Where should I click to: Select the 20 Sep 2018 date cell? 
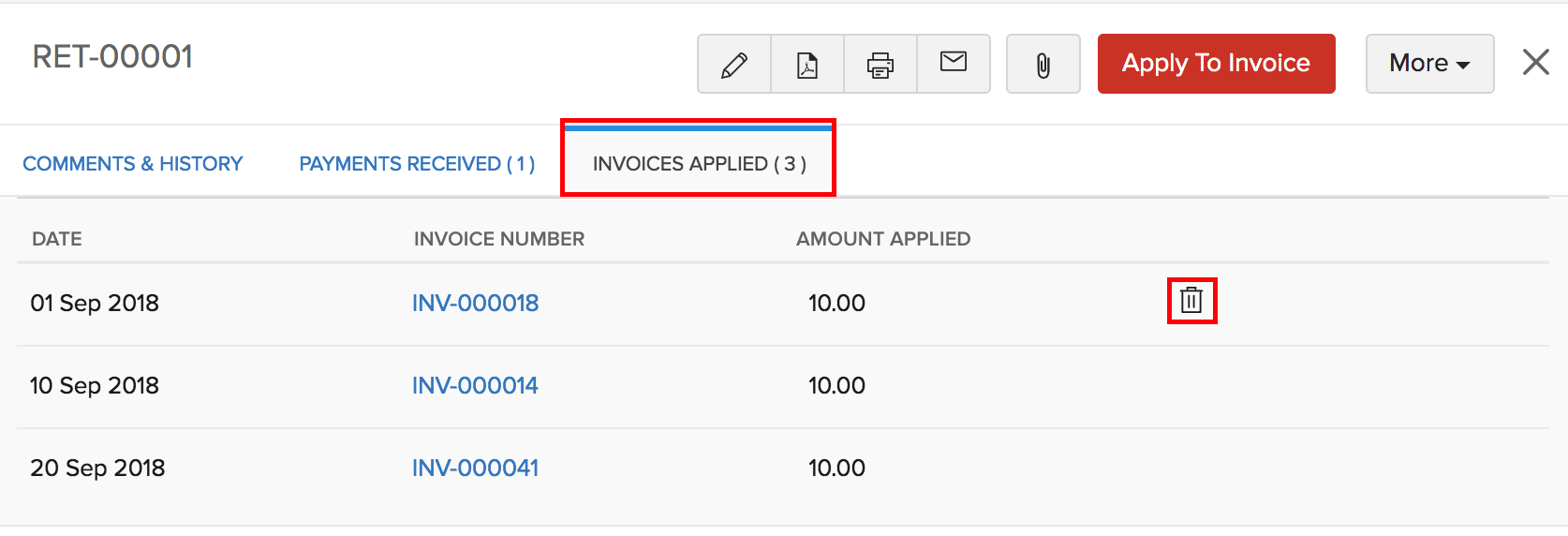click(97, 469)
